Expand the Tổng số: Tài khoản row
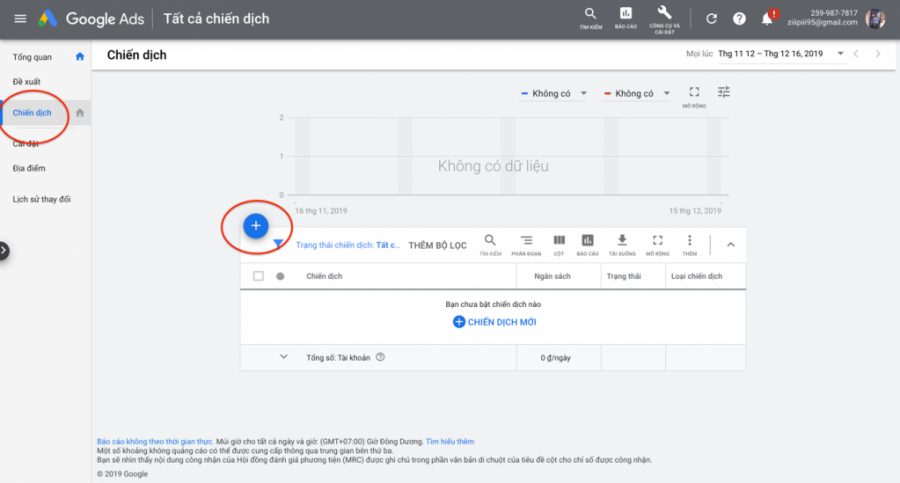 coord(284,357)
